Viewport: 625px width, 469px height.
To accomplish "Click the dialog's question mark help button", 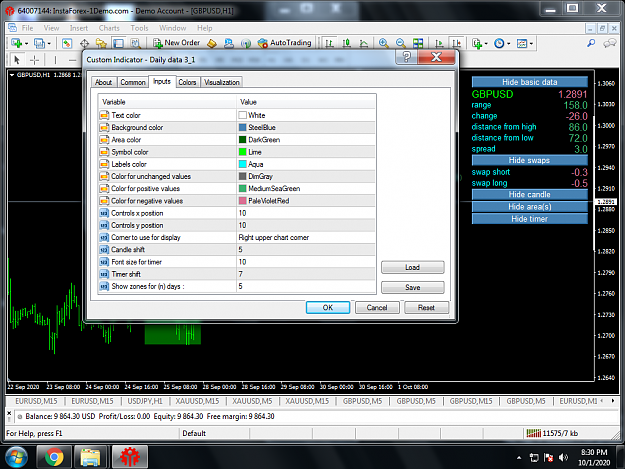I will click(406, 57).
